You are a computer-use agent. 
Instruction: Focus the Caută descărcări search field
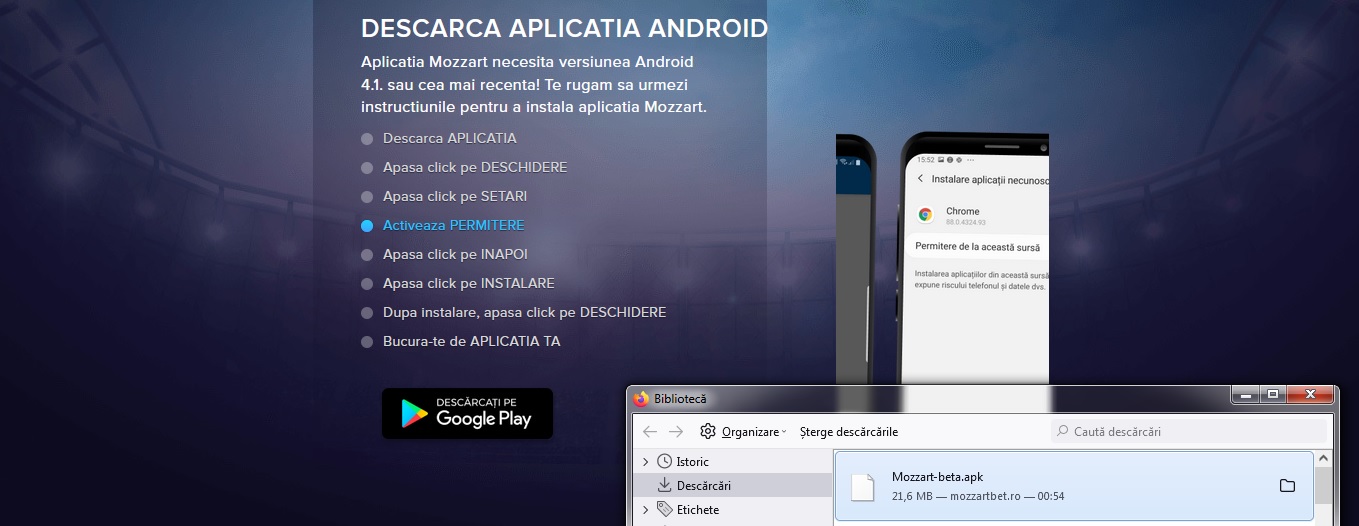click(1190, 432)
